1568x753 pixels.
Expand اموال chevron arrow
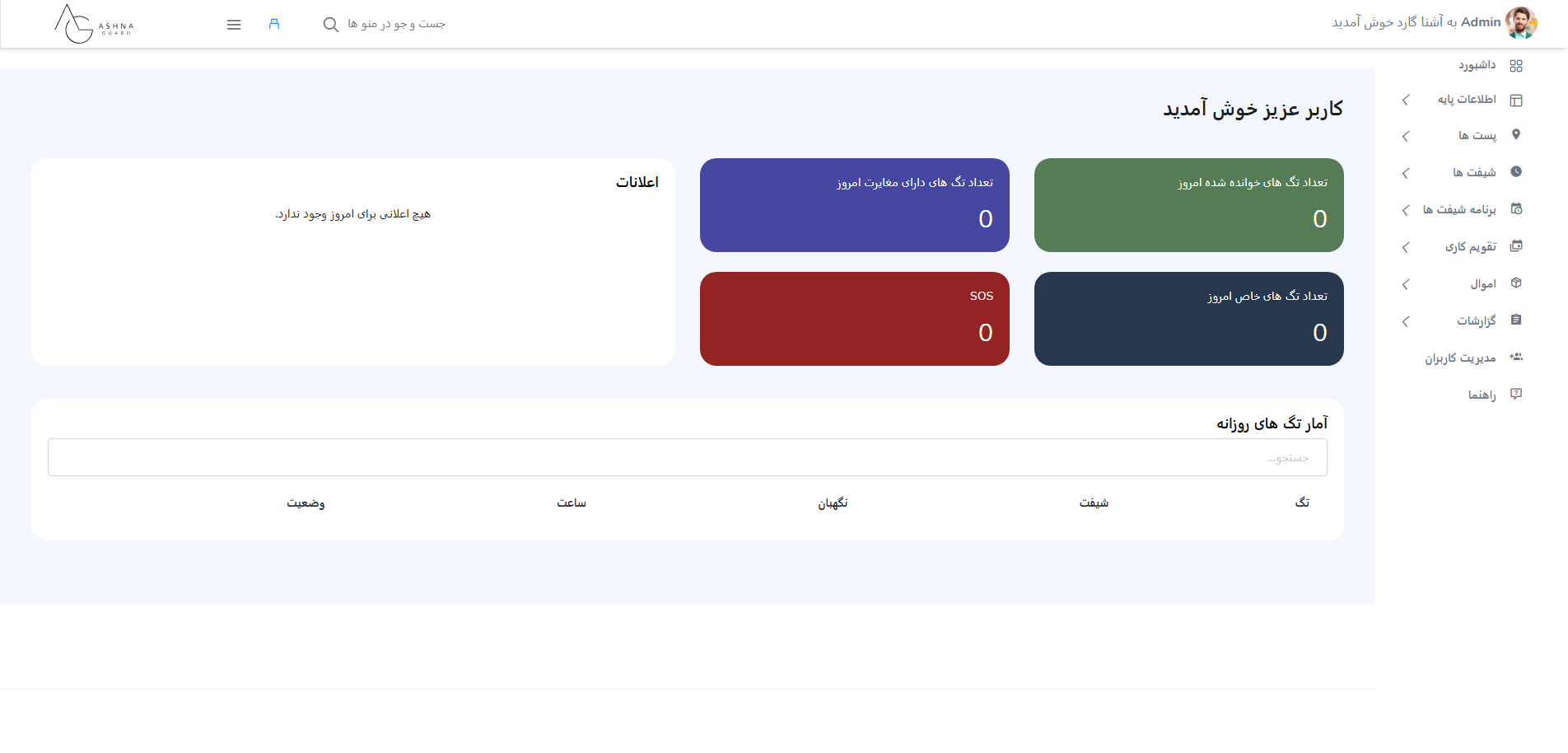(x=1406, y=284)
